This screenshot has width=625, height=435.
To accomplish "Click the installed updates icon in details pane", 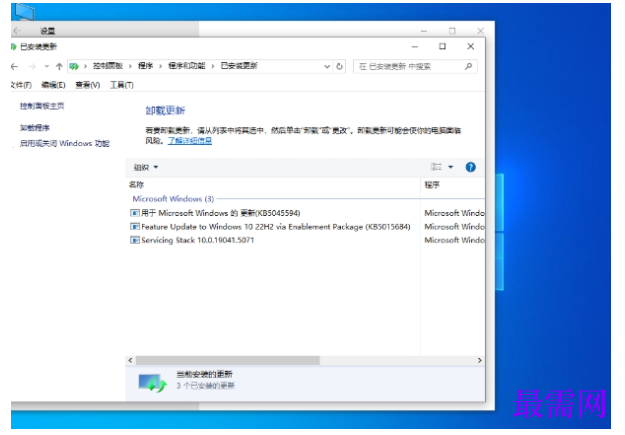I will click(152, 383).
